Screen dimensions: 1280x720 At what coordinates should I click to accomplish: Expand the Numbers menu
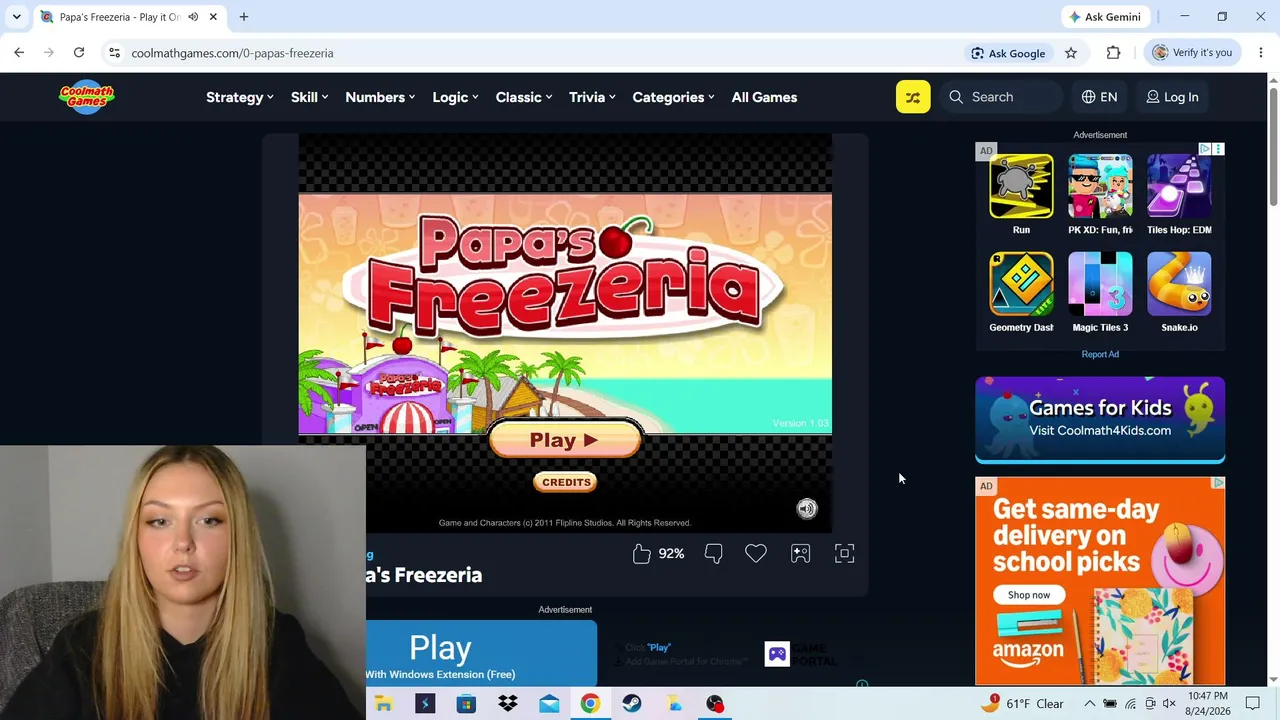(381, 97)
